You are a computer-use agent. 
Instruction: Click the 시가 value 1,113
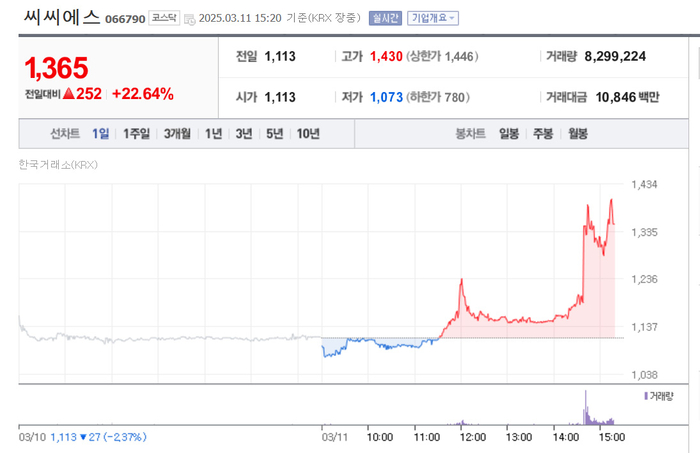tap(280, 97)
